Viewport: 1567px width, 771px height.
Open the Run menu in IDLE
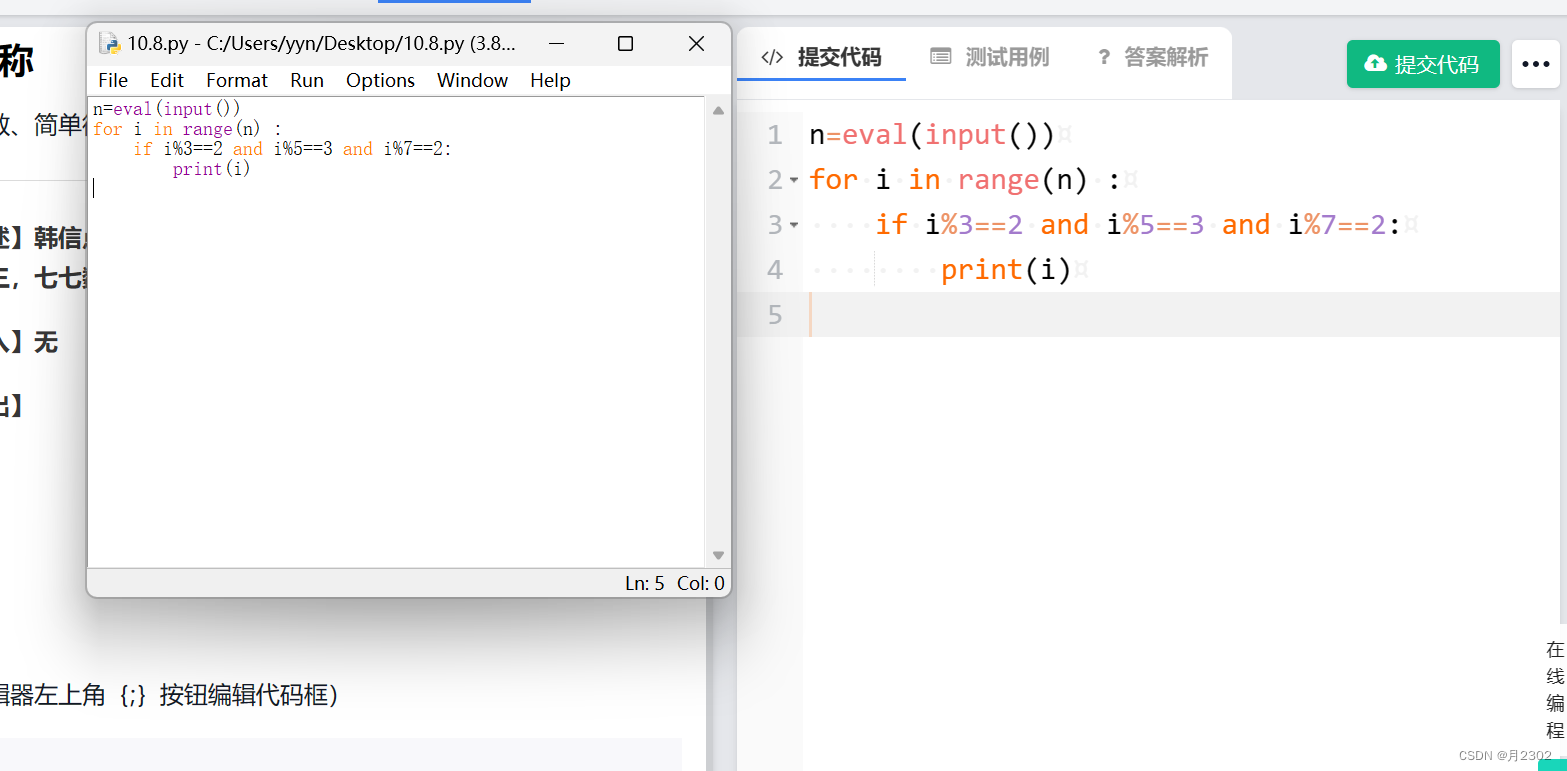[306, 80]
